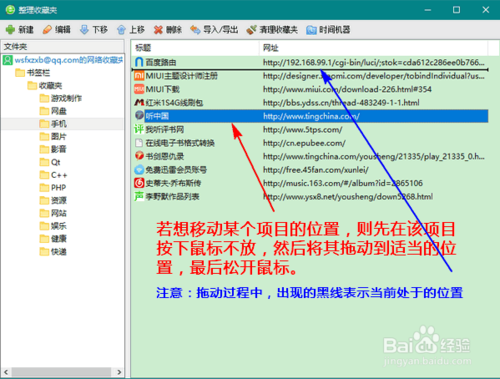The width and height of the screenshot is (500, 379).
Task: Click the http://www.5tps.com/ URL cell
Action: click(302, 130)
